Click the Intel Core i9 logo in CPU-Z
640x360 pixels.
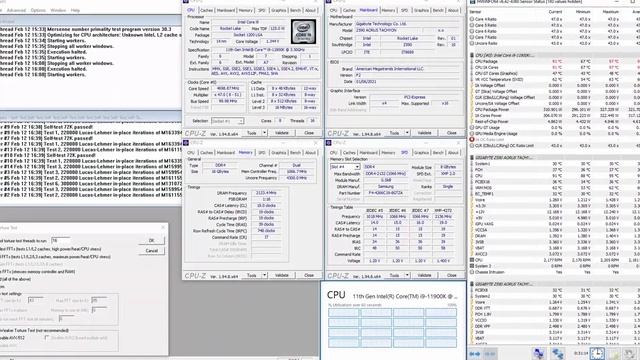(303, 32)
